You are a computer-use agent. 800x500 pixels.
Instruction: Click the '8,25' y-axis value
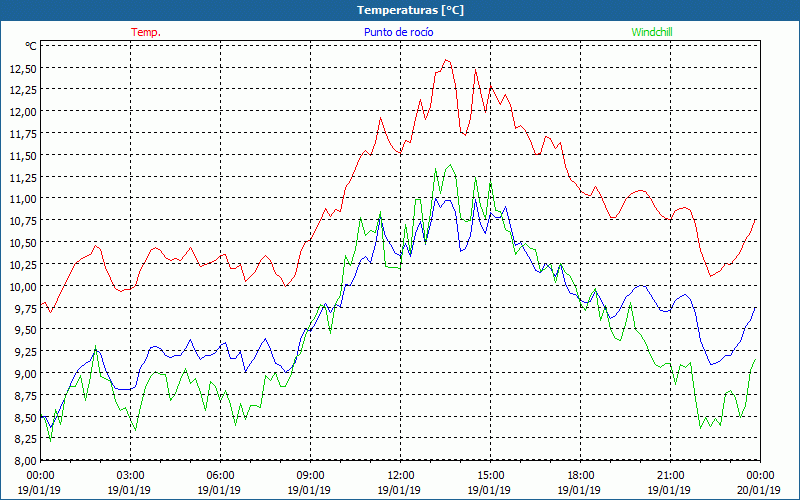pyautogui.click(x=26, y=439)
